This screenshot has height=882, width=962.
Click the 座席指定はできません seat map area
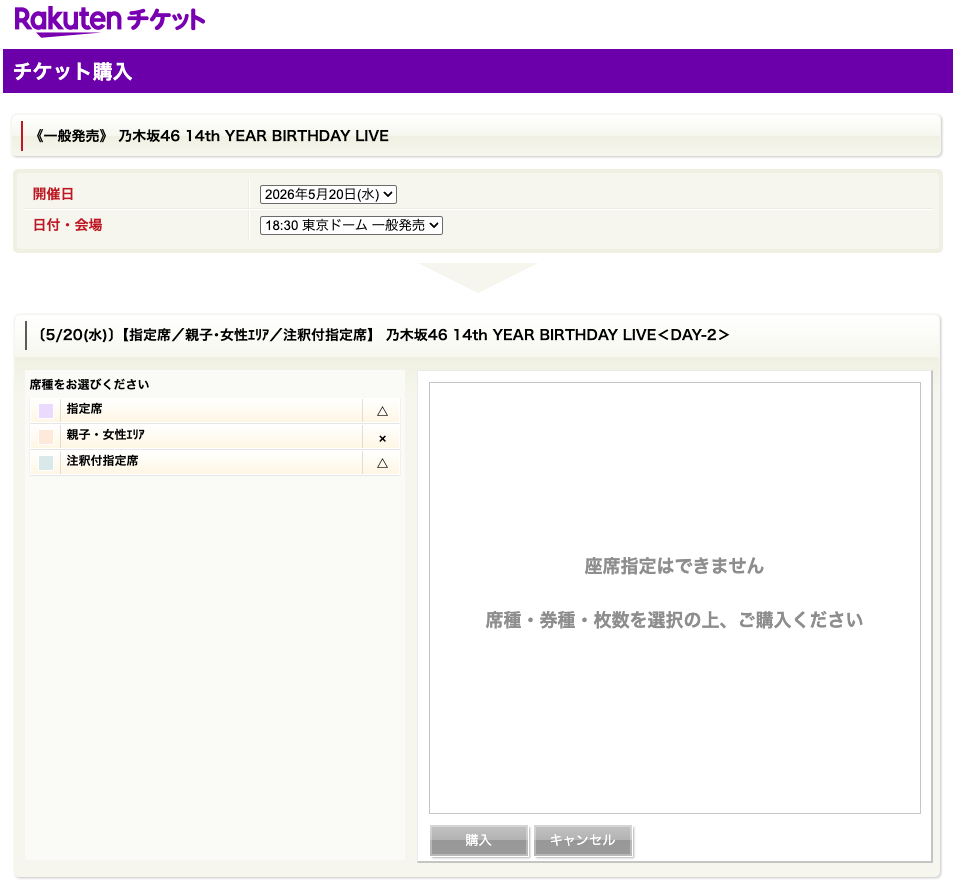[675, 598]
